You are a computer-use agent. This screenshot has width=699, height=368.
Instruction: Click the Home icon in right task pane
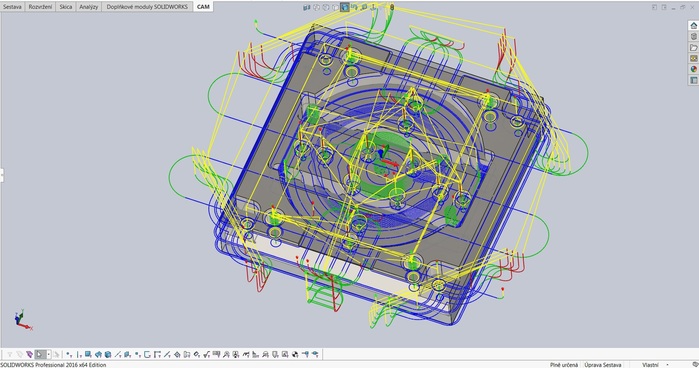[x=693, y=25]
